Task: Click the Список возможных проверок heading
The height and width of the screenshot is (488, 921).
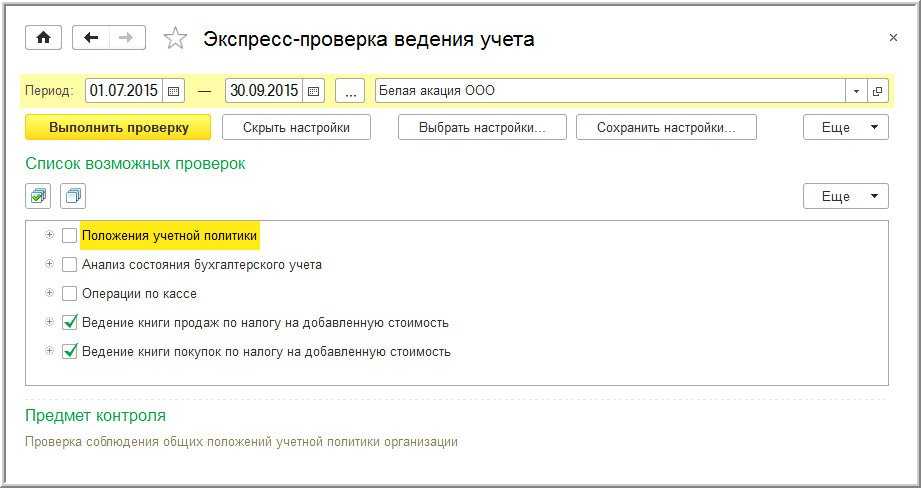Action: pyautogui.click(x=135, y=164)
